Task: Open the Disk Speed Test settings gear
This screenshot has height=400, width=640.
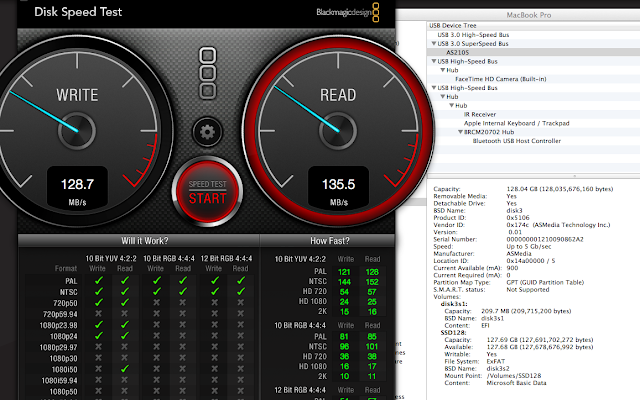Action: pyautogui.click(x=207, y=132)
